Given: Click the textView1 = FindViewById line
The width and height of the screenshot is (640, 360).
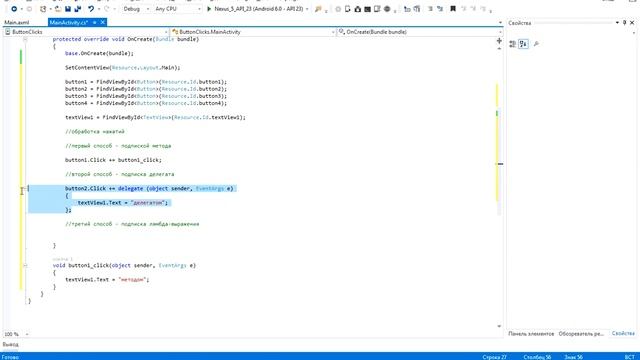Looking at the screenshot, I should (155, 118).
